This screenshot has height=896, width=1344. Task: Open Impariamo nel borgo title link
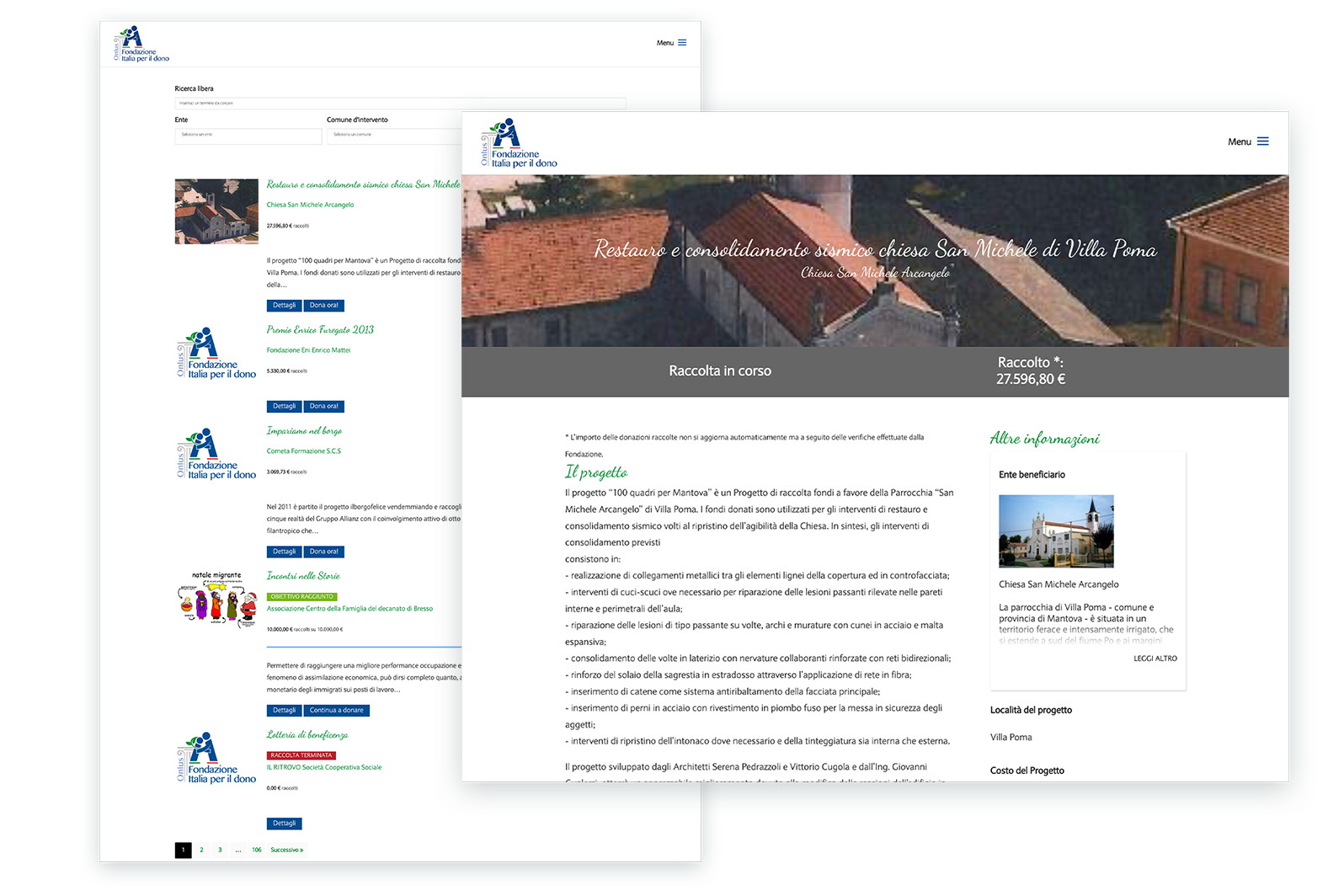coord(304,431)
